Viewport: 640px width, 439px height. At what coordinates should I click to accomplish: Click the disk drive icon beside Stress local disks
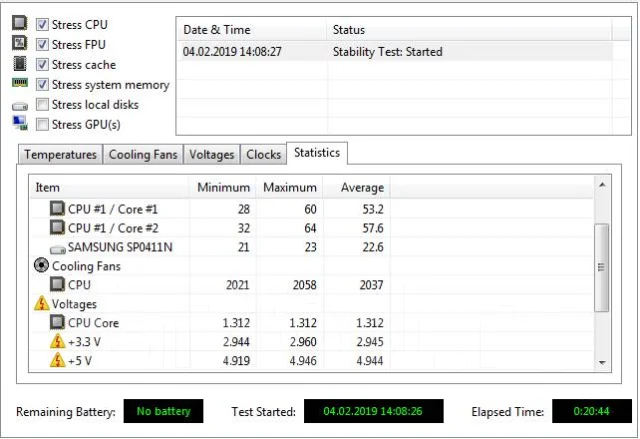click(x=20, y=106)
